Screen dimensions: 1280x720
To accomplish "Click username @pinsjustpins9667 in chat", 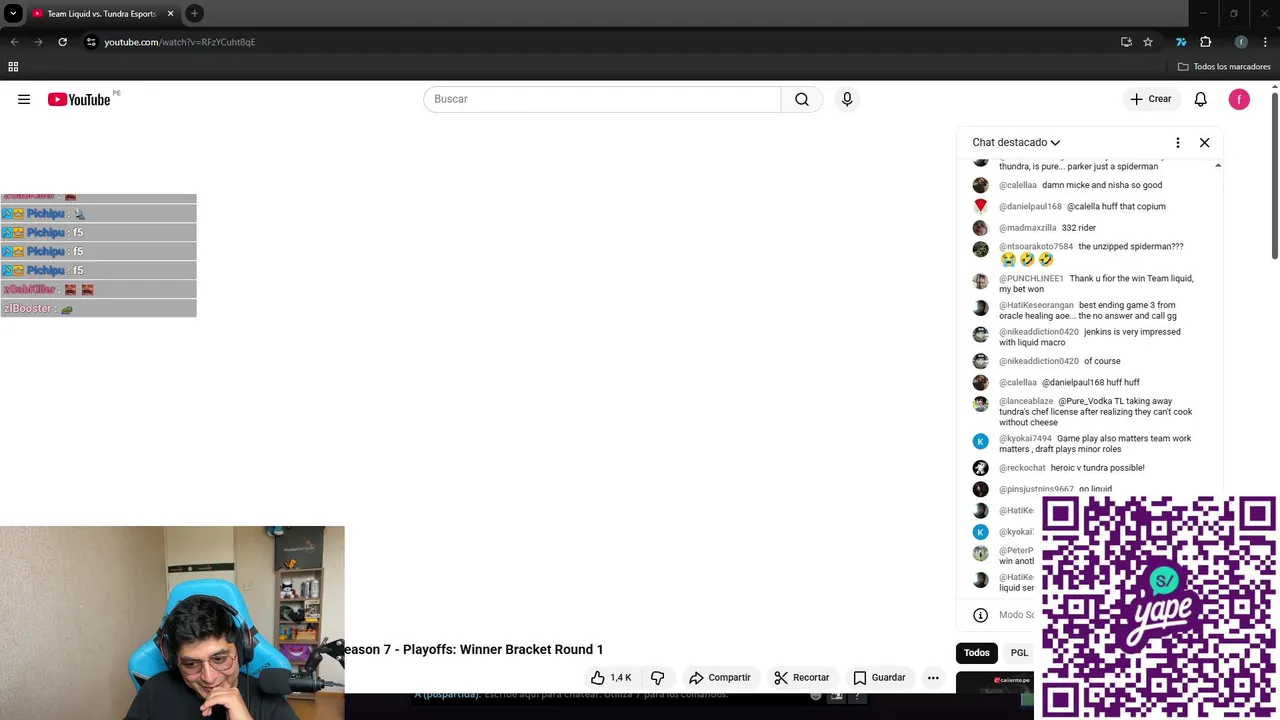I will click(x=1036, y=489).
